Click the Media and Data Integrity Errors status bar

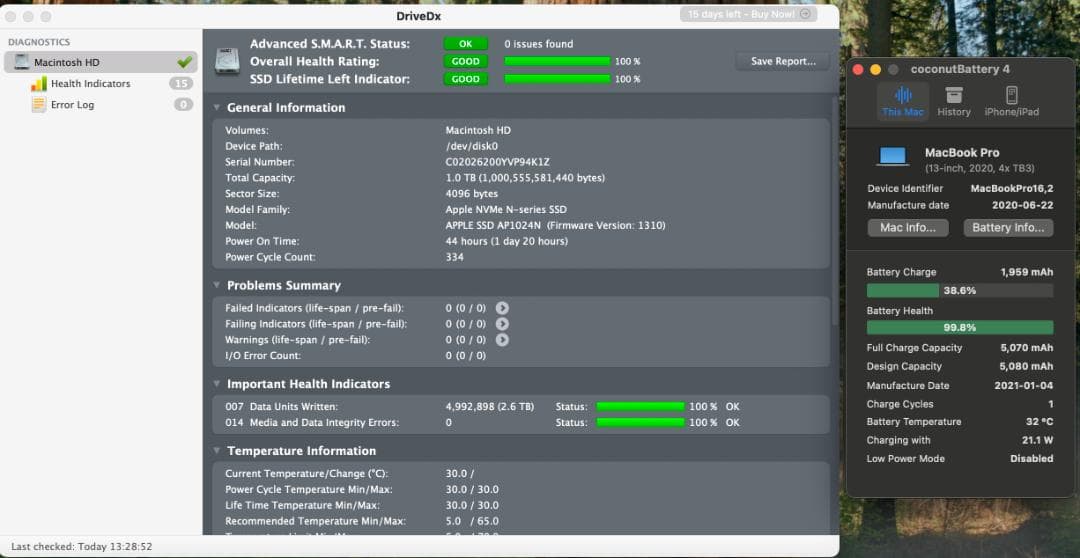[641, 422]
